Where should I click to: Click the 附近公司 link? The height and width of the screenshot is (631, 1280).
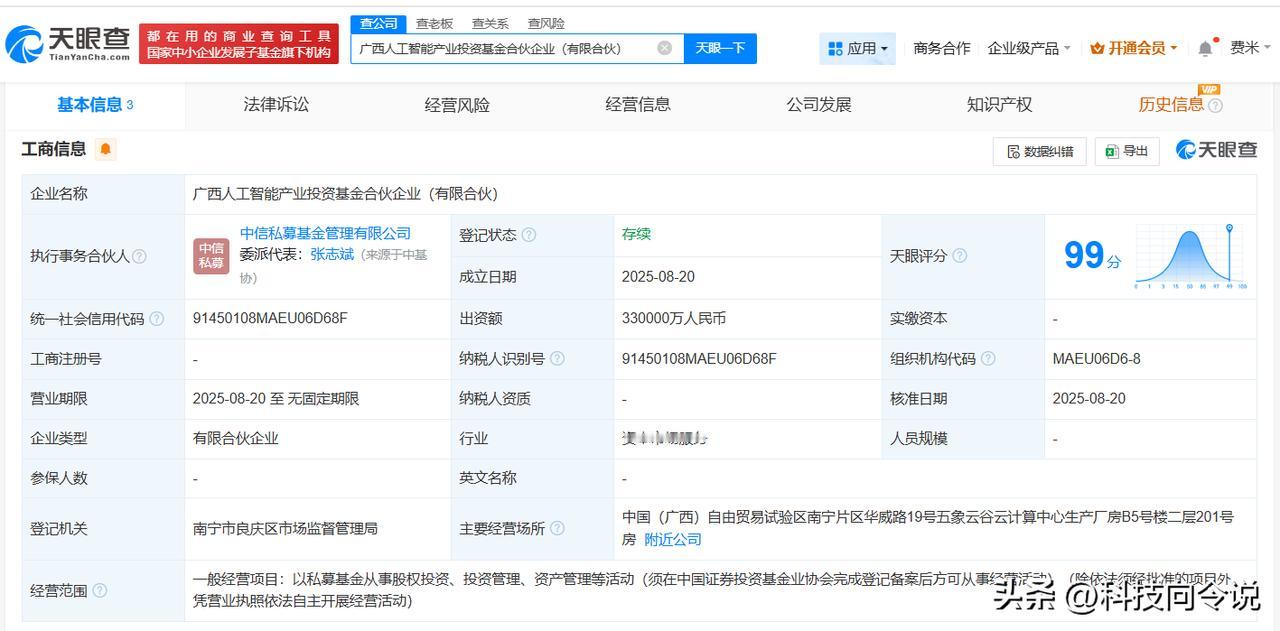click(673, 539)
